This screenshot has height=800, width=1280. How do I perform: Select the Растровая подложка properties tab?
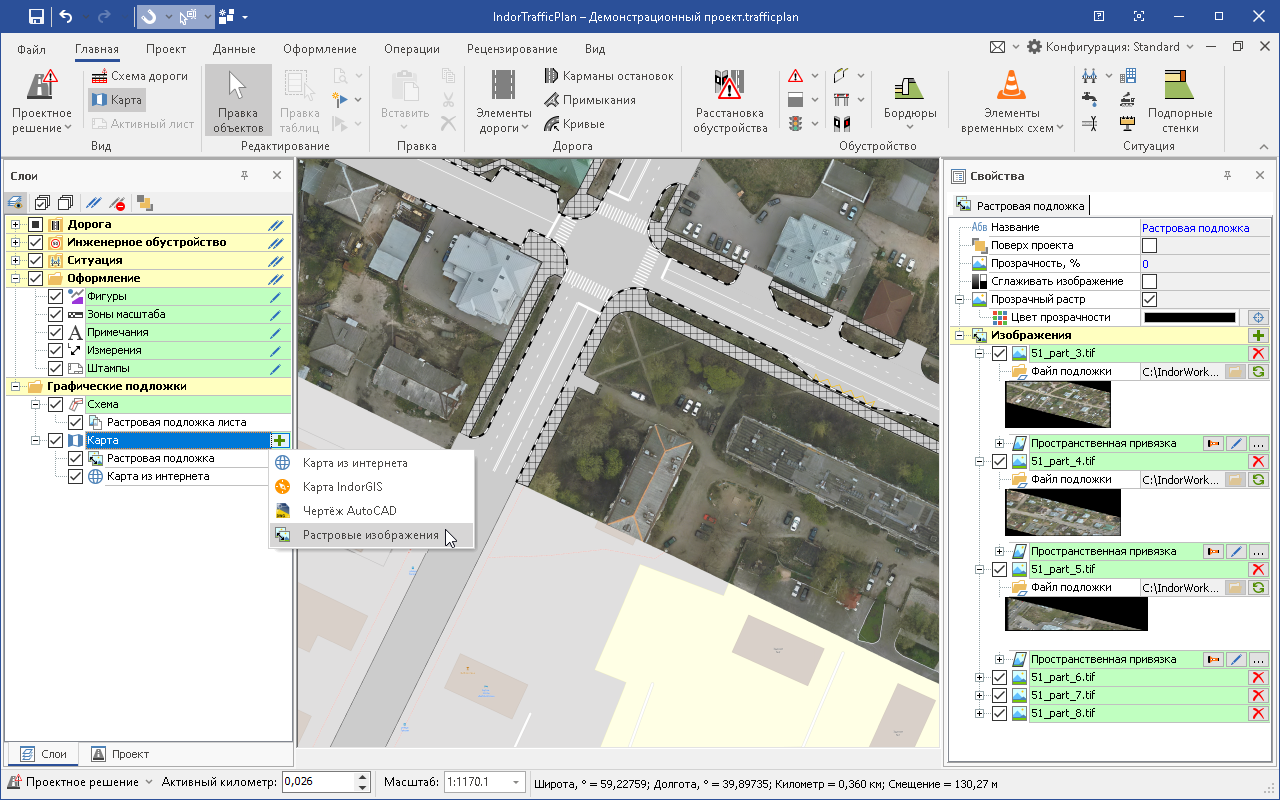pos(1021,206)
